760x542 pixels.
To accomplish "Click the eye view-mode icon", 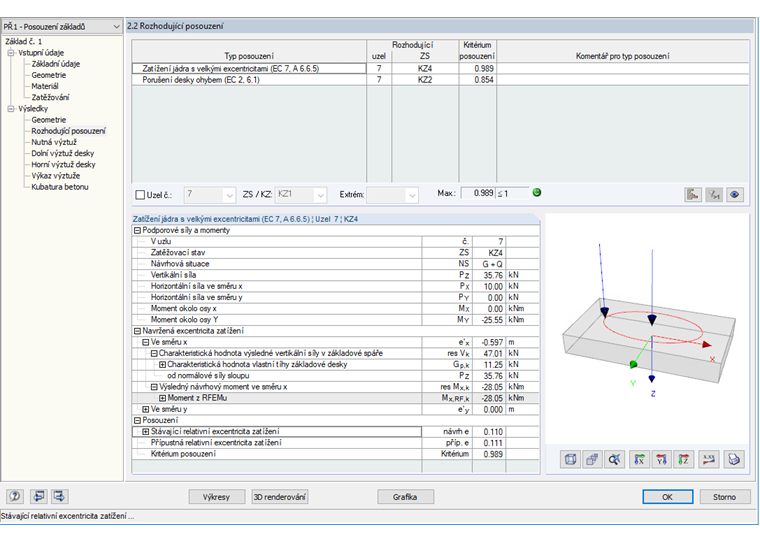I will 735,194.
